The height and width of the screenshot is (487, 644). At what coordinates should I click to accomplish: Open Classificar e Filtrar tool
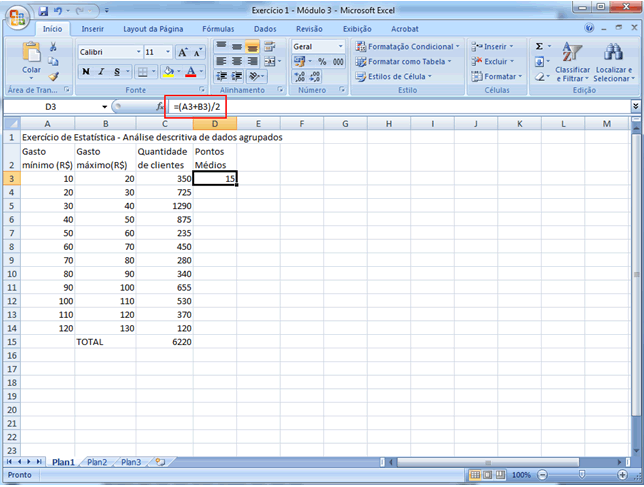(573, 60)
